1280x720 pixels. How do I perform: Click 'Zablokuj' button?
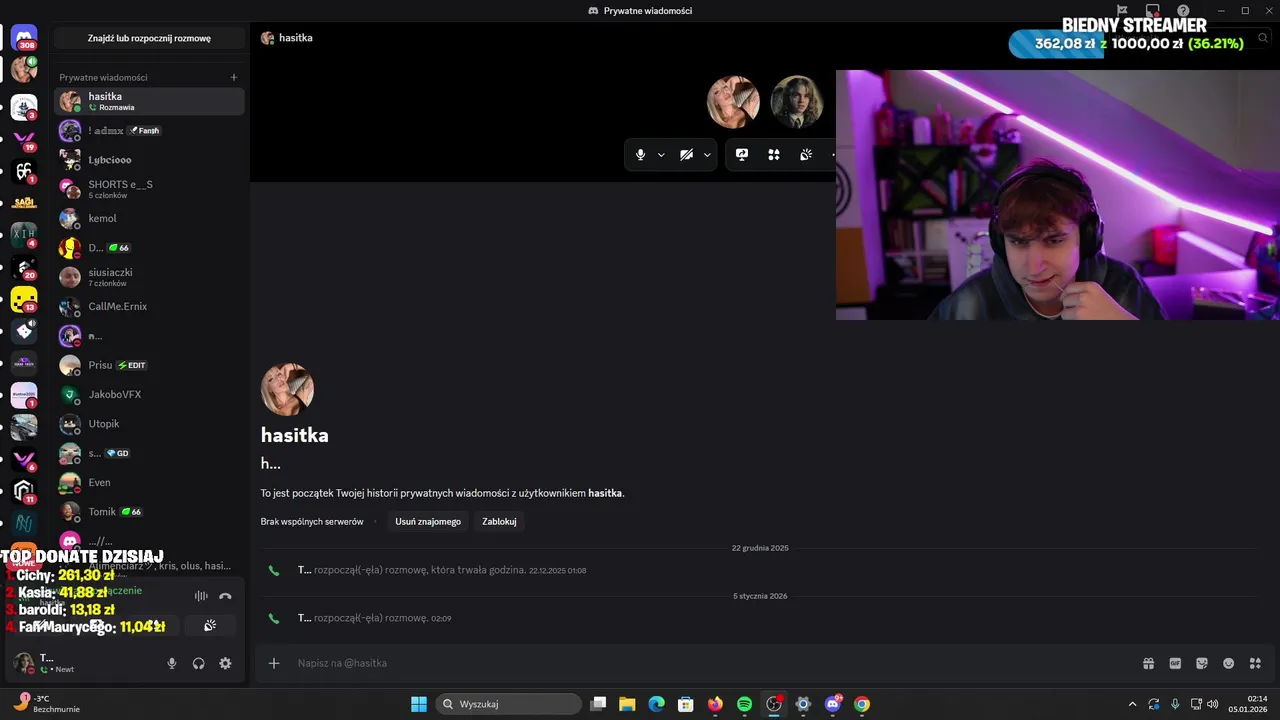pos(499,521)
